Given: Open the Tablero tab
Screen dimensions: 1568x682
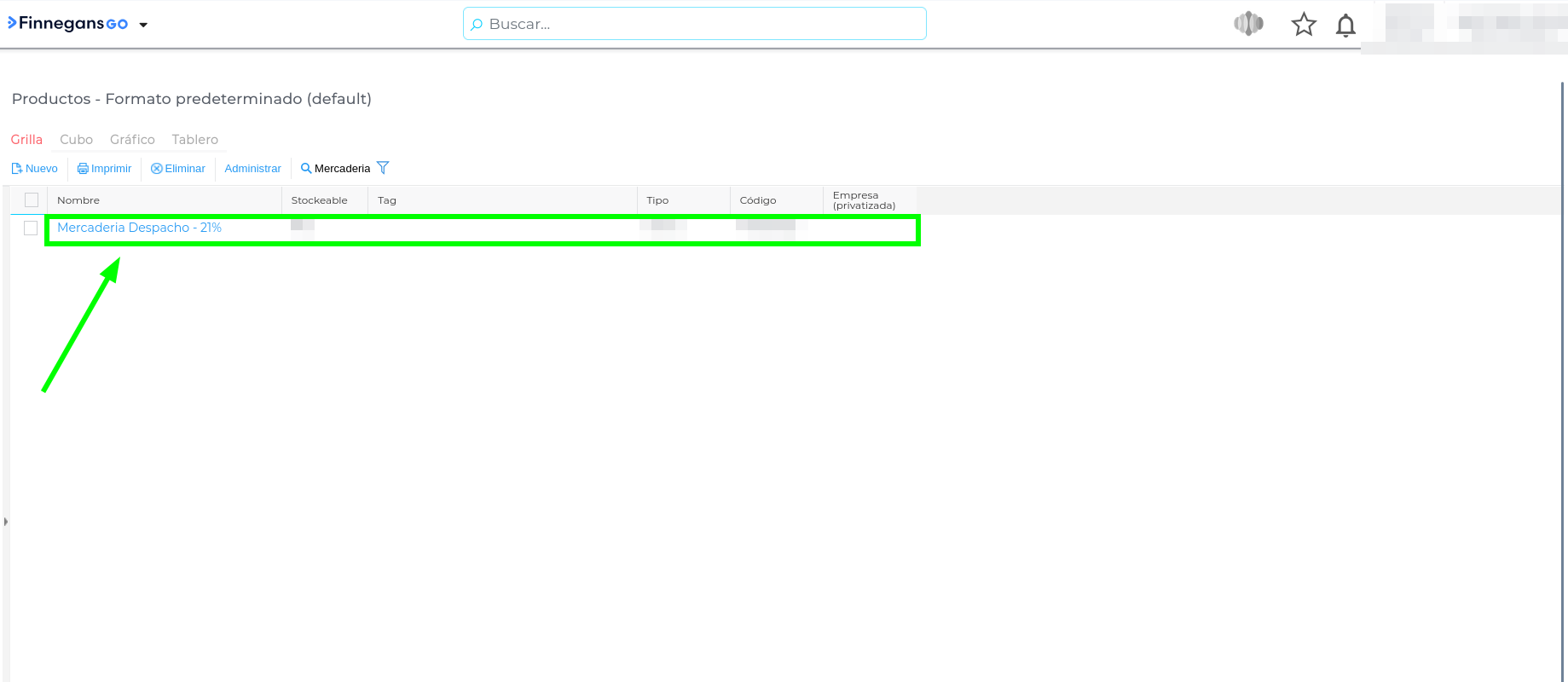Looking at the screenshot, I should (194, 140).
